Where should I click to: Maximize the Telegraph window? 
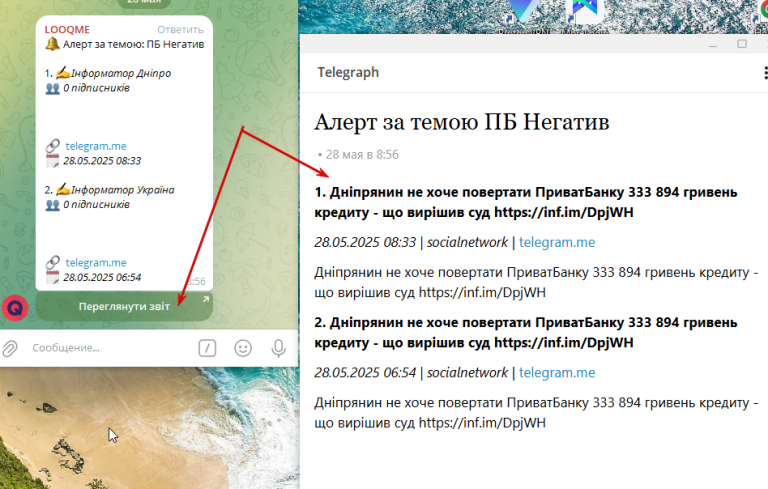click(742, 44)
